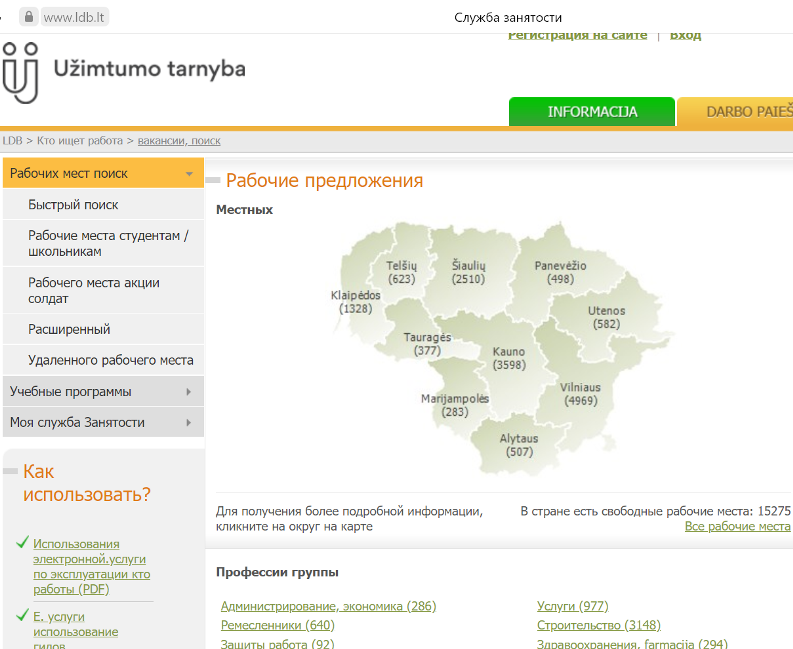Screen dimensions: 793x649
Task: Select Рабочего места акции солдат item
Action: coord(103,290)
